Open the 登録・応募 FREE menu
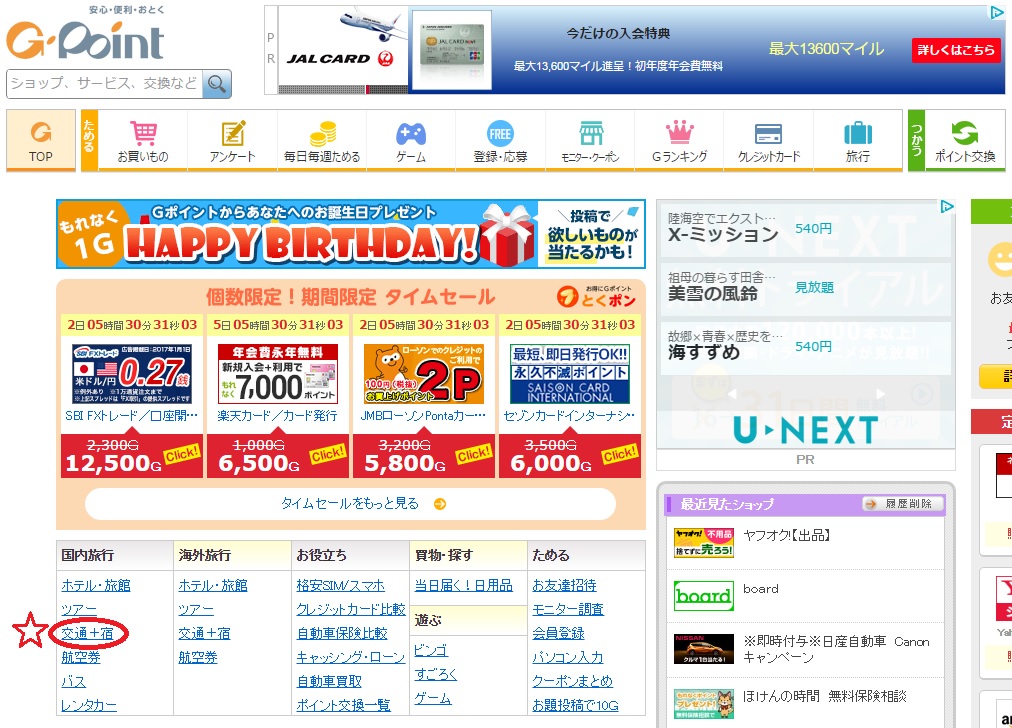 [500, 141]
